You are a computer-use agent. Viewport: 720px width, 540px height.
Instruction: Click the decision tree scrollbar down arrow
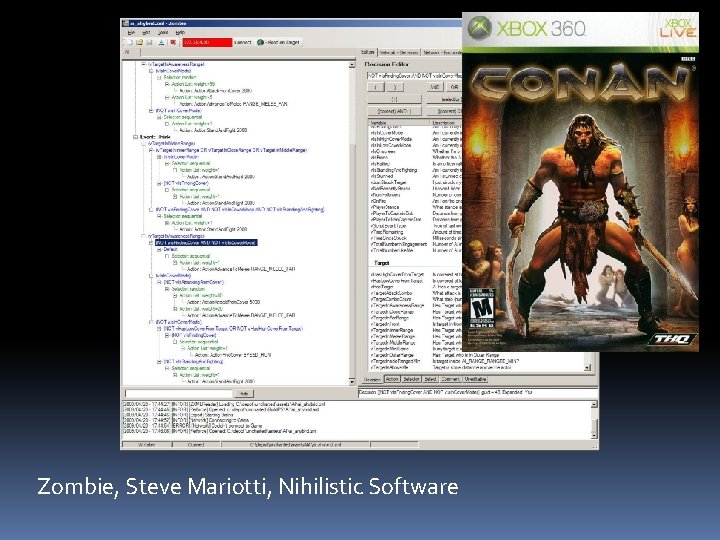(352, 382)
